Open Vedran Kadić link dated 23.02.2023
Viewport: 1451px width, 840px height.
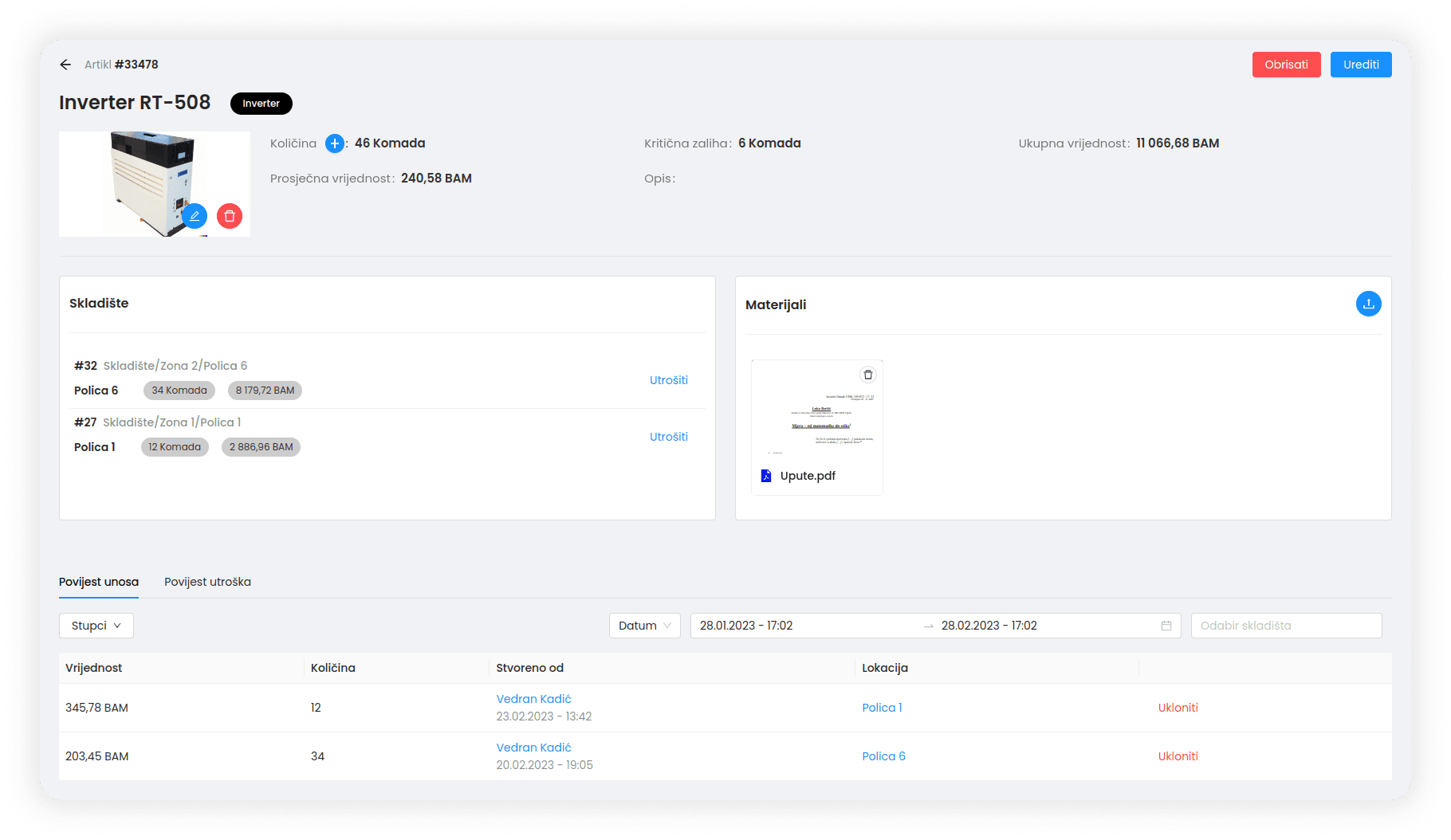point(533,699)
